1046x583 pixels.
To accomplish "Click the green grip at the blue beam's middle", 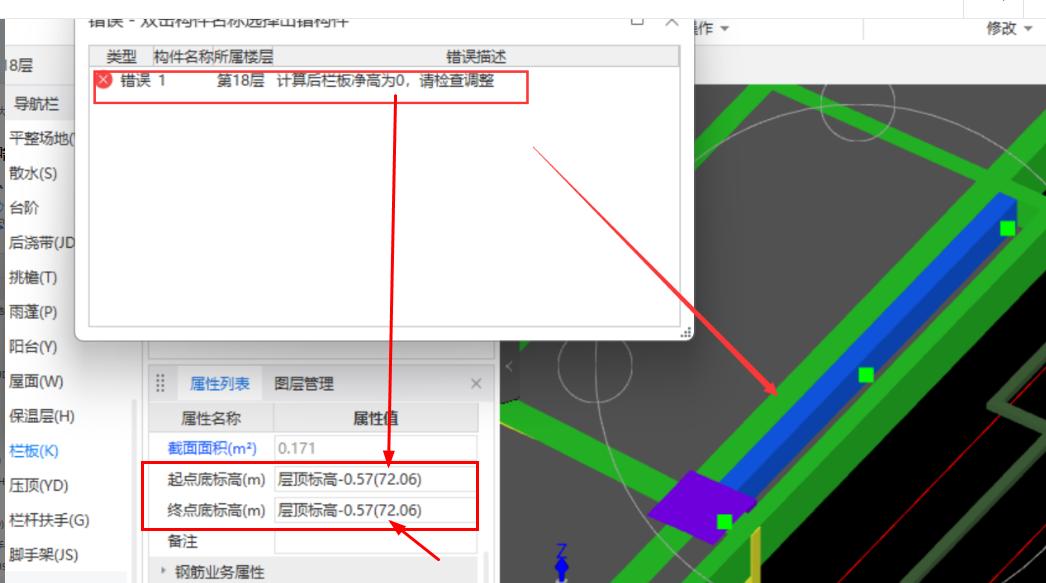I will click(866, 375).
